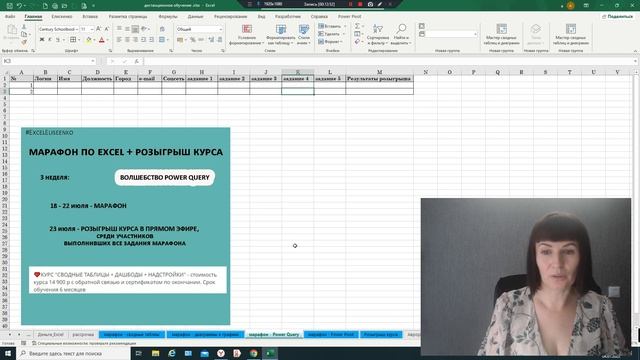The width and height of the screenshot is (640, 360).
Task: Open the рассрочка sheet tab
Action: pos(83,335)
